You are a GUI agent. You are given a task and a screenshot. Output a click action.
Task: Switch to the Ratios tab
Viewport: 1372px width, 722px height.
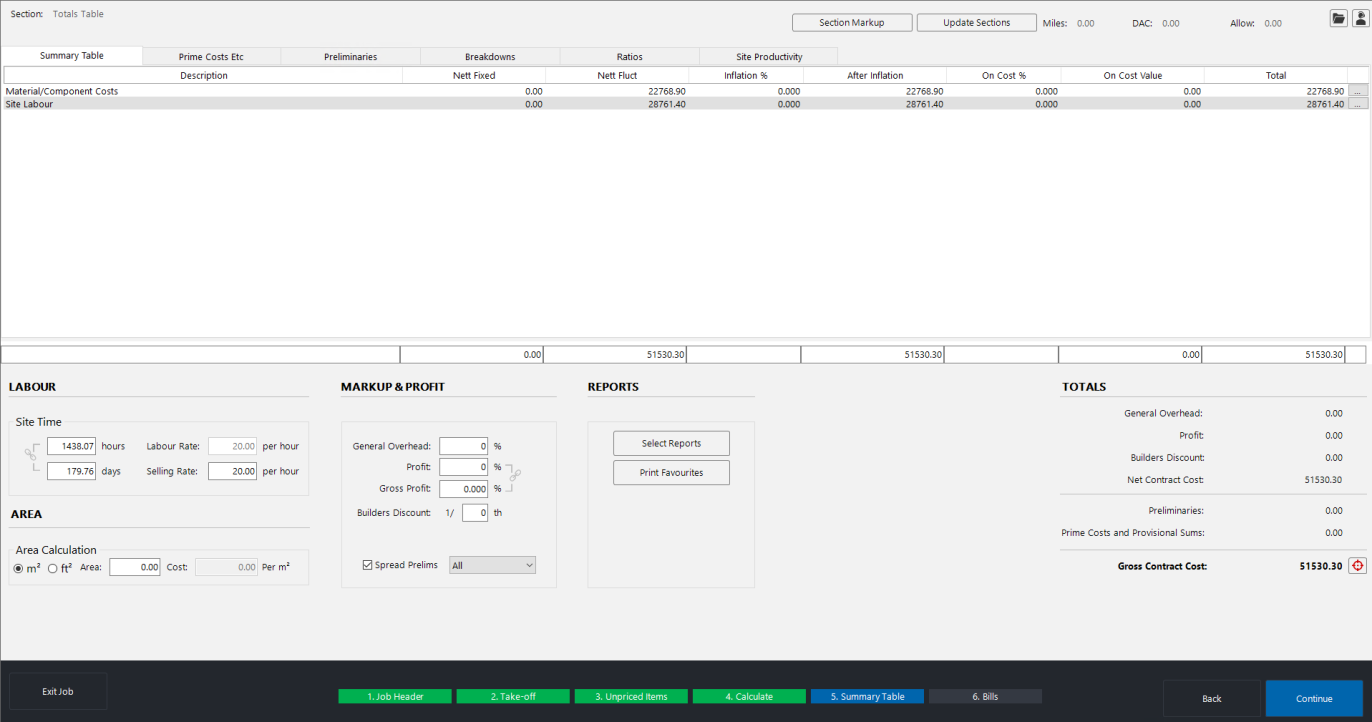point(629,56)
